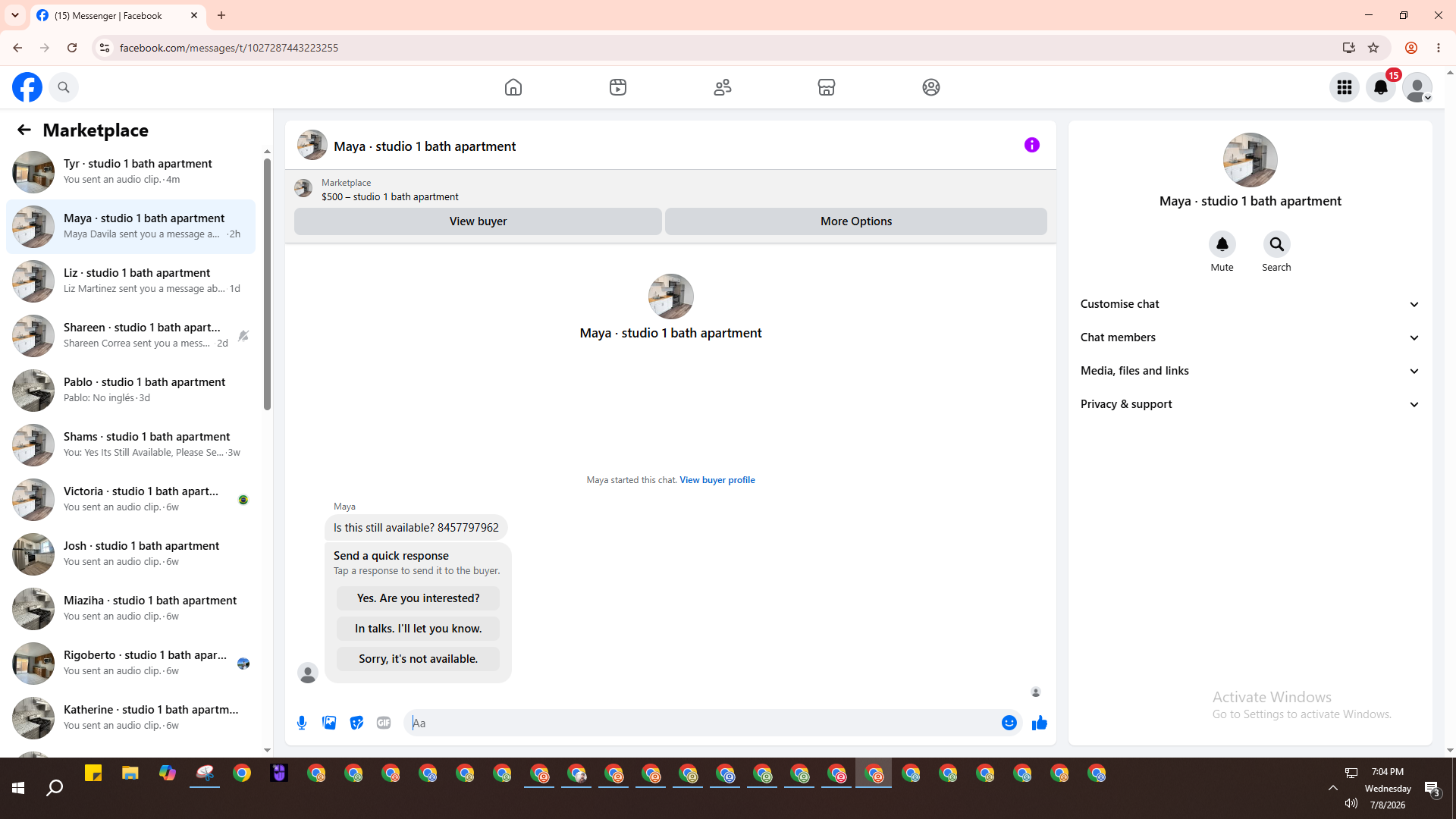Open the Facebook search magnifier

click(x=64, y=87)
